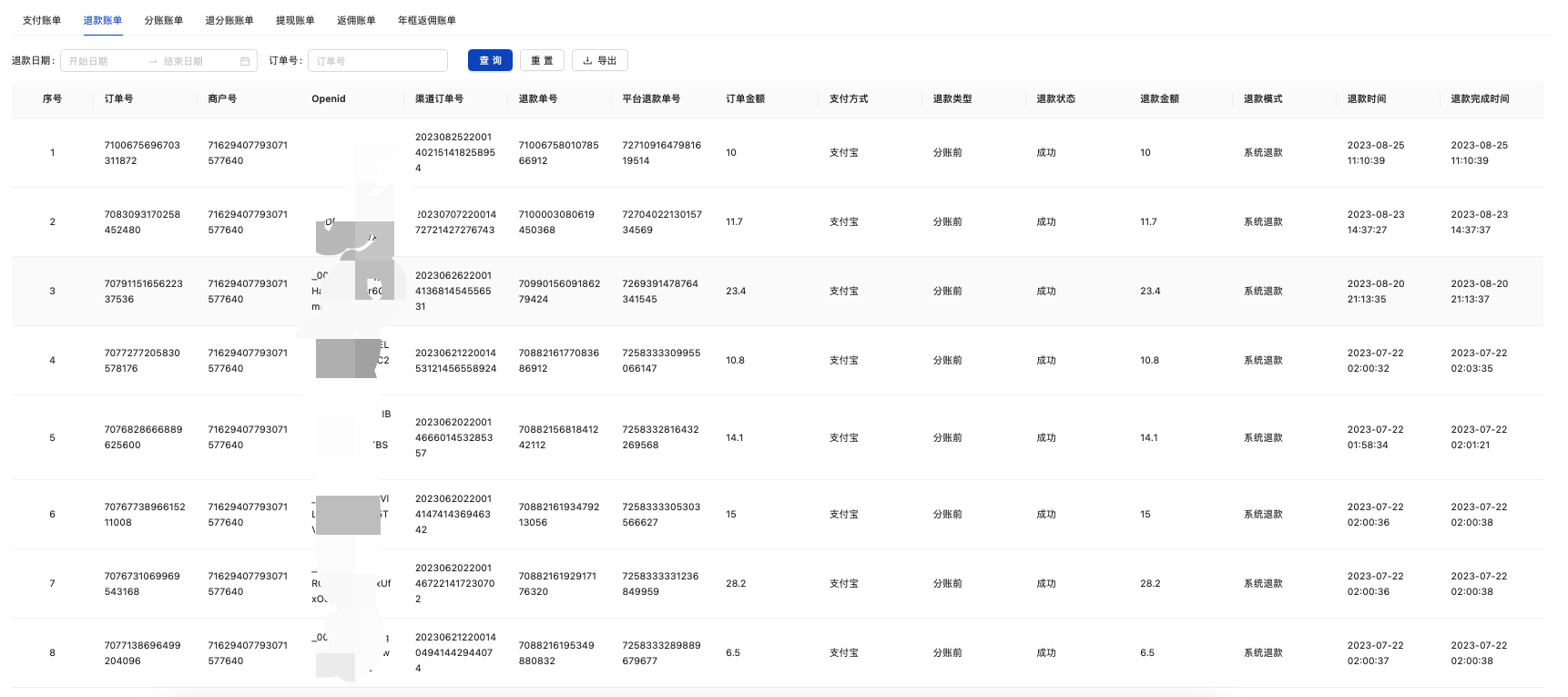The width and height of the screenshot is (1568, 697).
Task: Click platform refund number 7270402213015734569
Action: tap(662, 221)
